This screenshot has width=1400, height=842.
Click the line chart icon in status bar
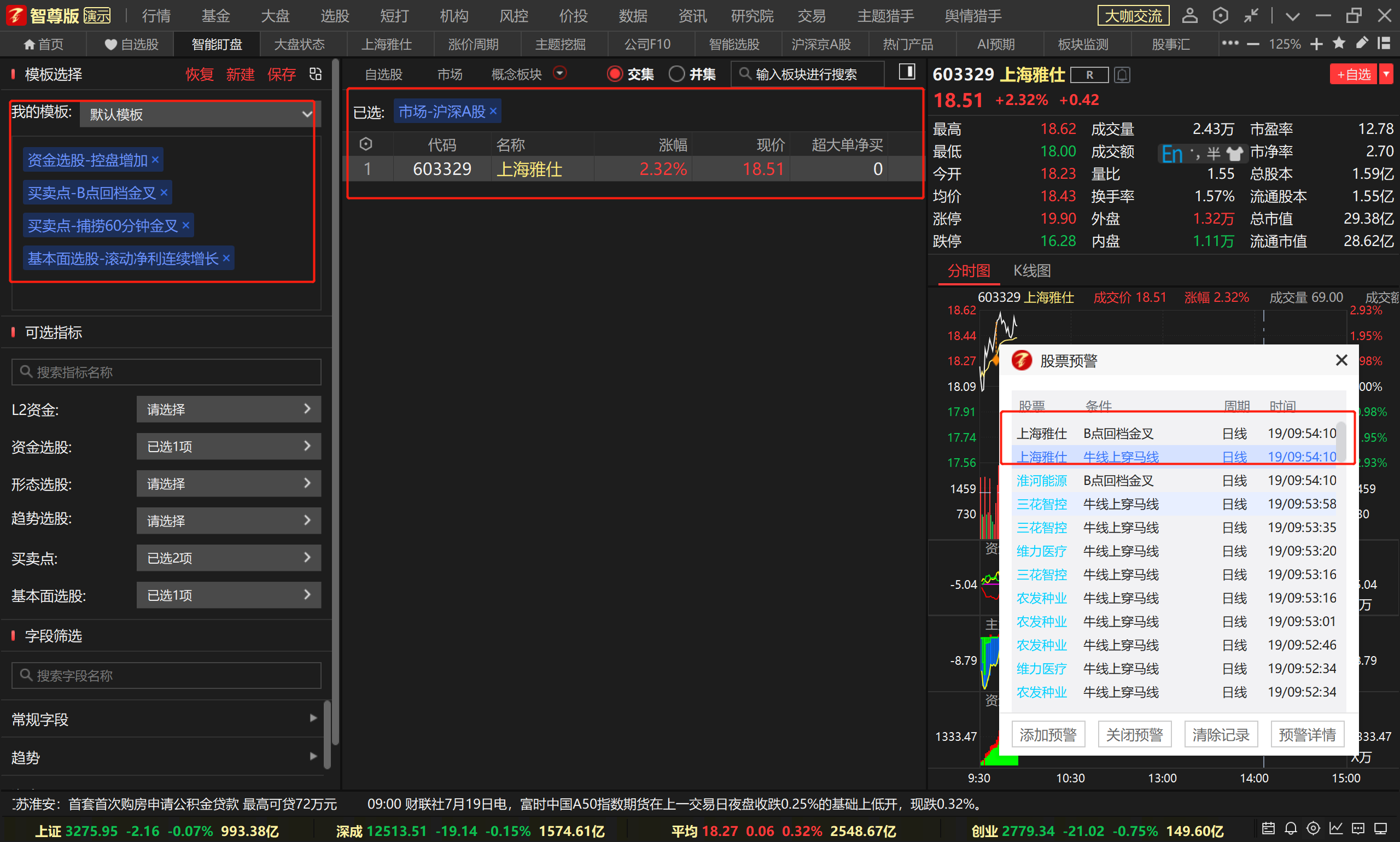[x=1336, y=828]
